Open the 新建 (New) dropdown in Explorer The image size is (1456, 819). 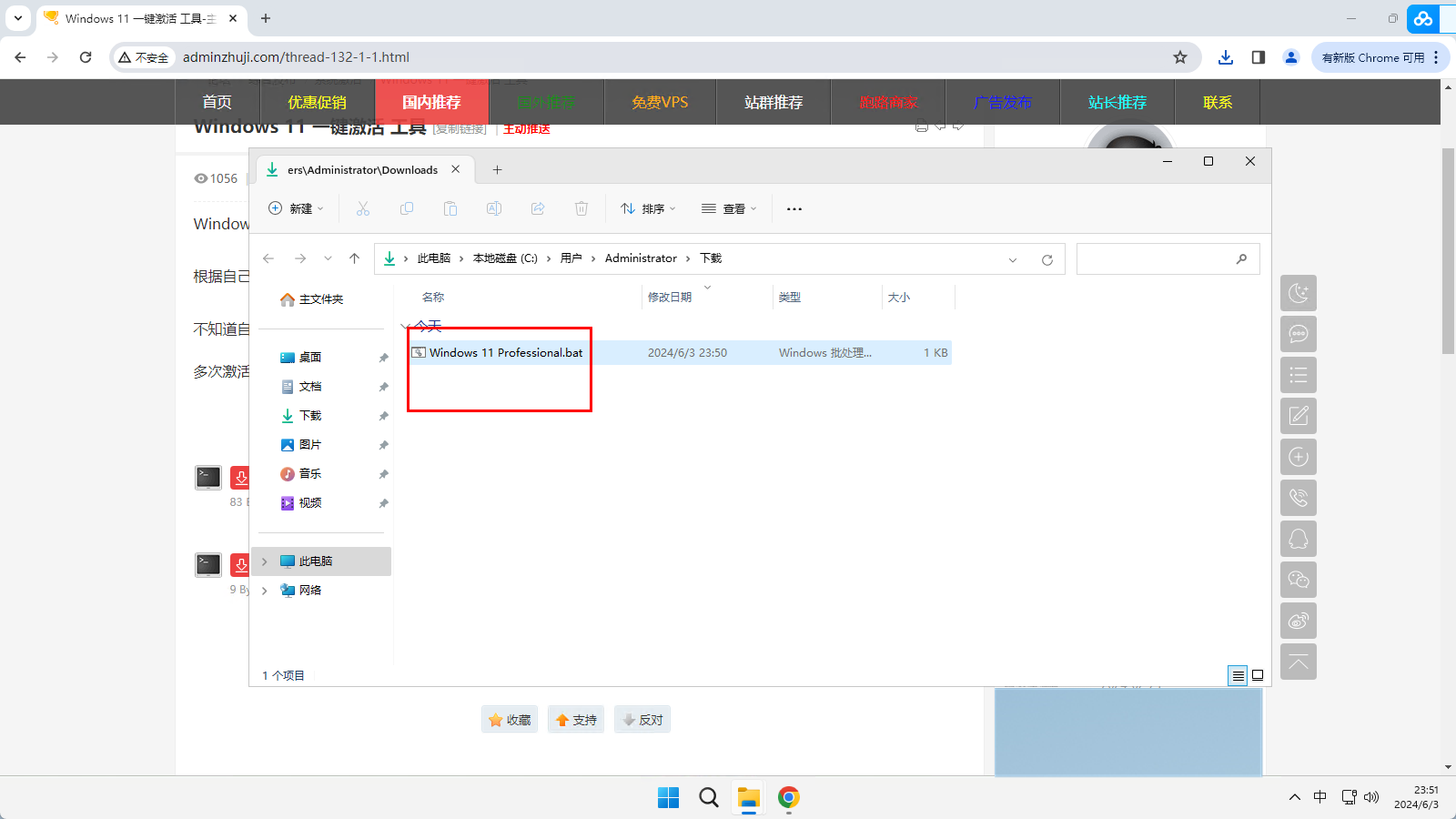(x=296, y=208)
